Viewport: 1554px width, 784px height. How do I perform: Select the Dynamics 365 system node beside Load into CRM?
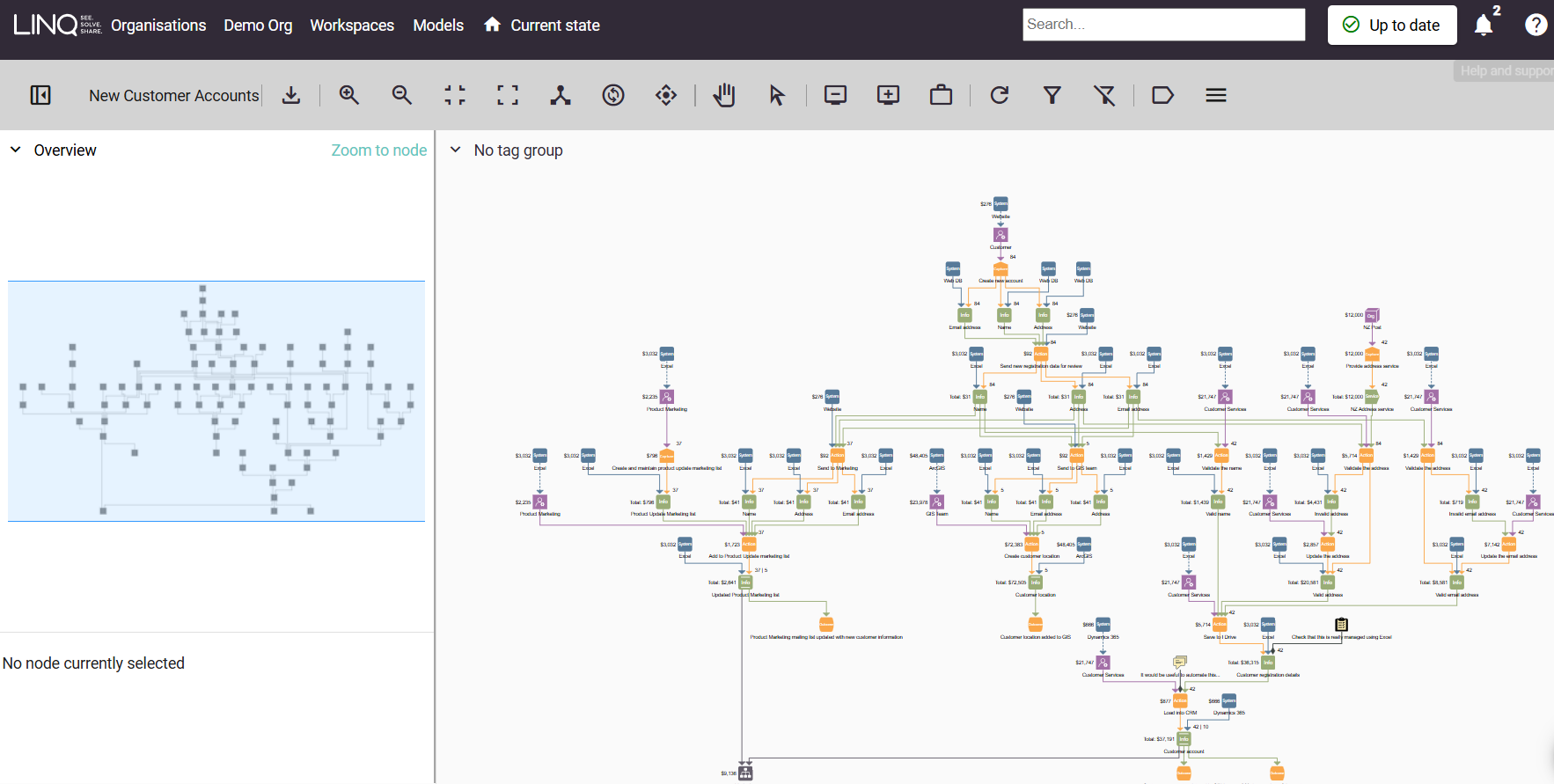pos(1229,701)
